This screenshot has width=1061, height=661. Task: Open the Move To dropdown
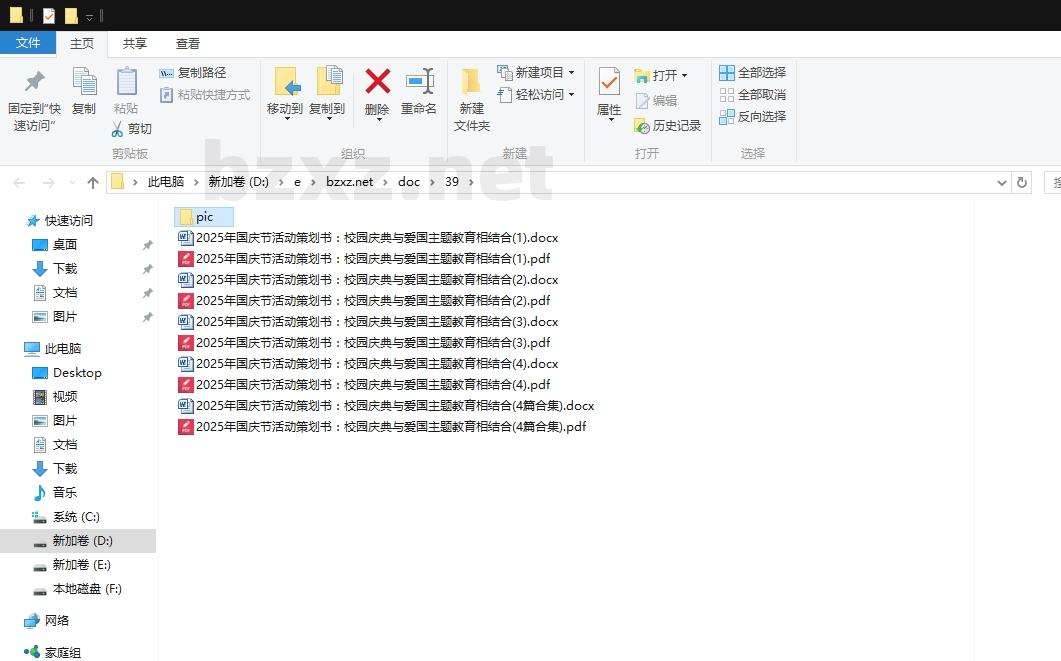[285, 118]
